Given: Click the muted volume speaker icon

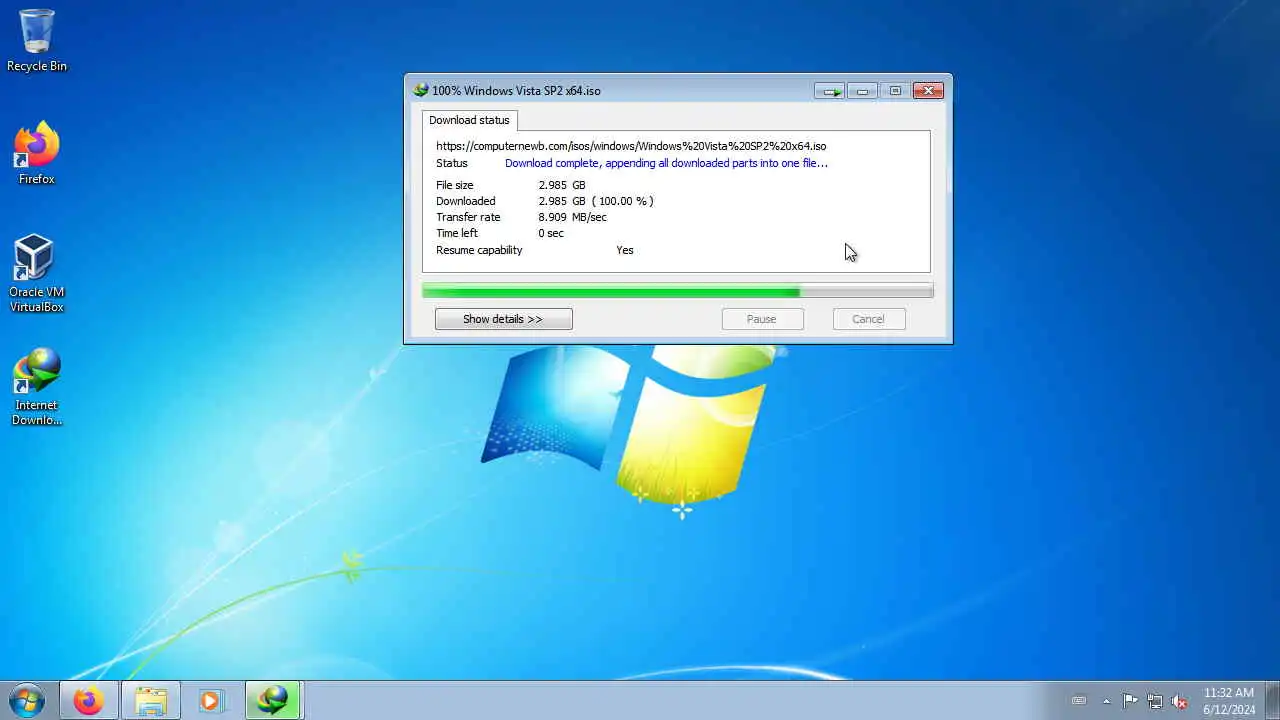Looking at the screenshot, I should [1180, 701].
